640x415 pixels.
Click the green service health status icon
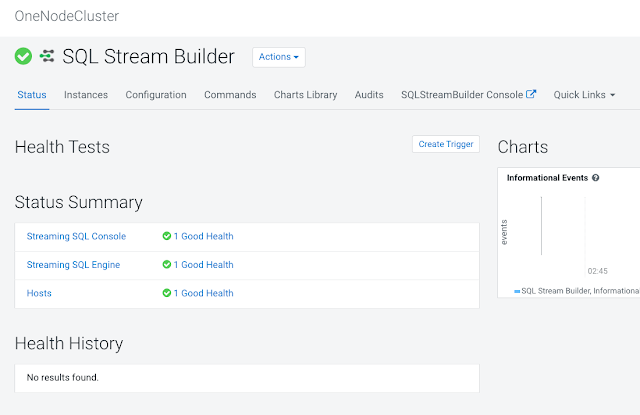pyautogui.click(x=23, y=57)
